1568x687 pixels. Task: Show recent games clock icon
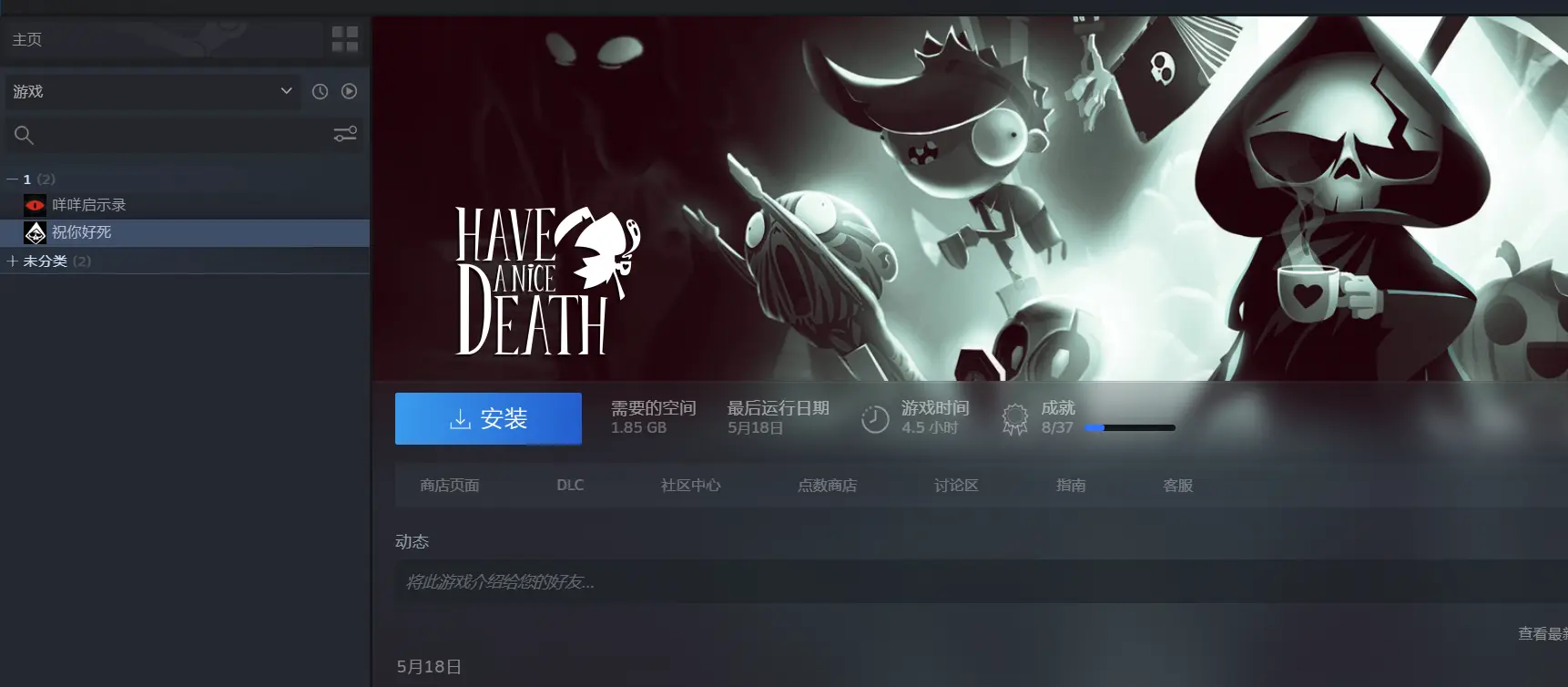(x=321, y=91)
